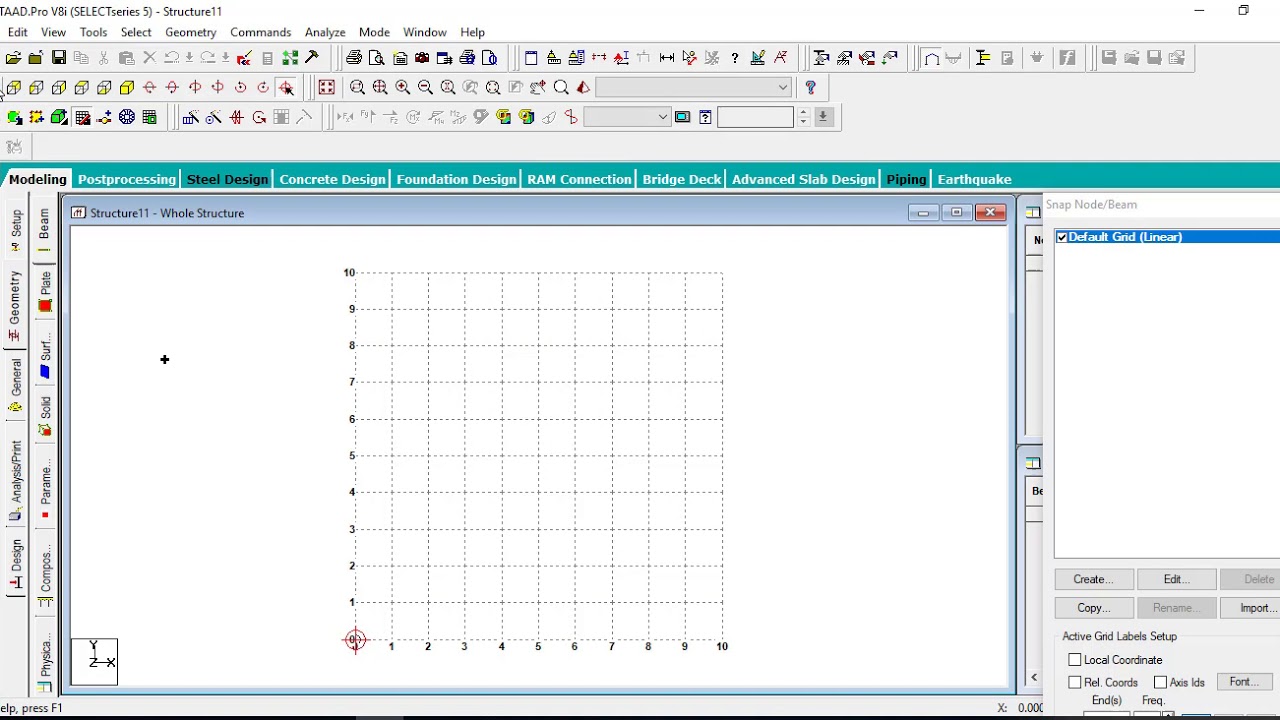Select the Front View cube icon

coord(14,88)
